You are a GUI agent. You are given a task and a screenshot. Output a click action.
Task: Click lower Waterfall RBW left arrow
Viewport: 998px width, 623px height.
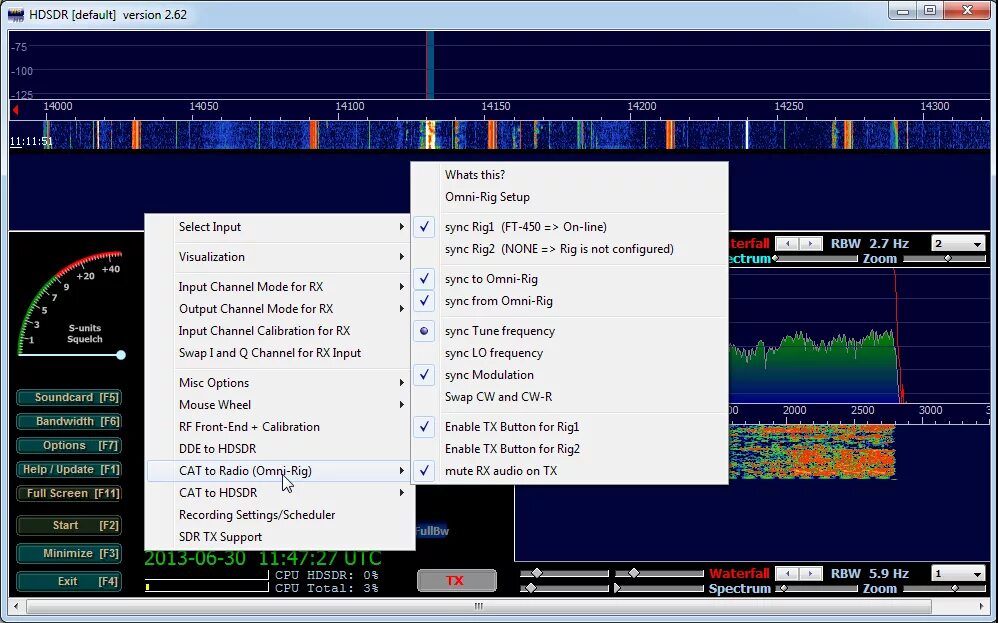pyautogui.click(x=787, y=573)
